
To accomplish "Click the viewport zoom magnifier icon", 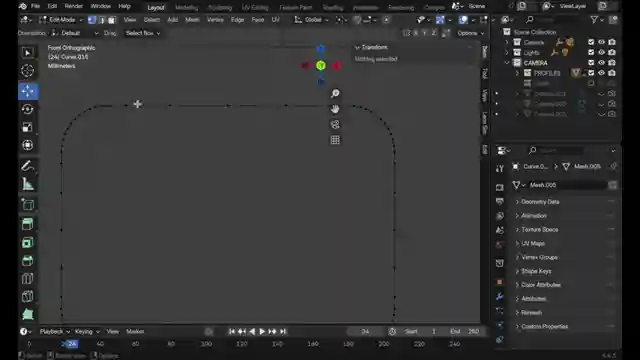I will 335,93.
